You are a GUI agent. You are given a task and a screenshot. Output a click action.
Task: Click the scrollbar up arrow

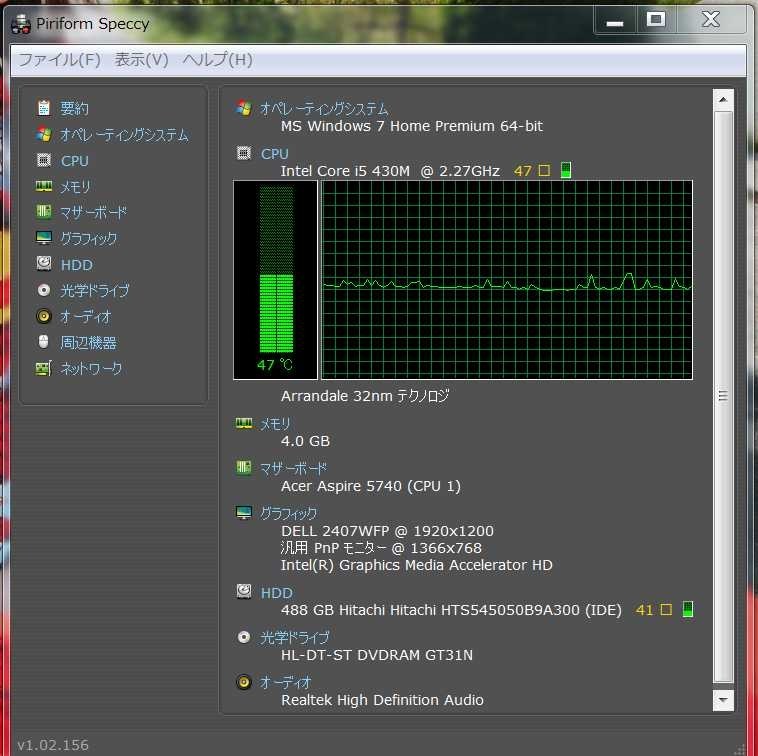point(723,100)
